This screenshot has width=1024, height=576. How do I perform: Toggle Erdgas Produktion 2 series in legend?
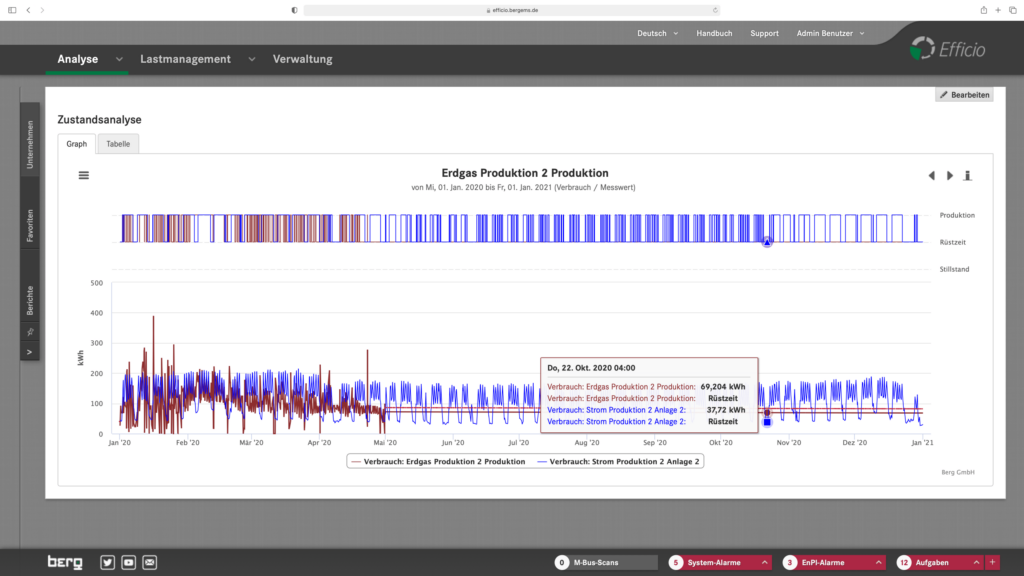pyautogui.click(x=437, y=461)
